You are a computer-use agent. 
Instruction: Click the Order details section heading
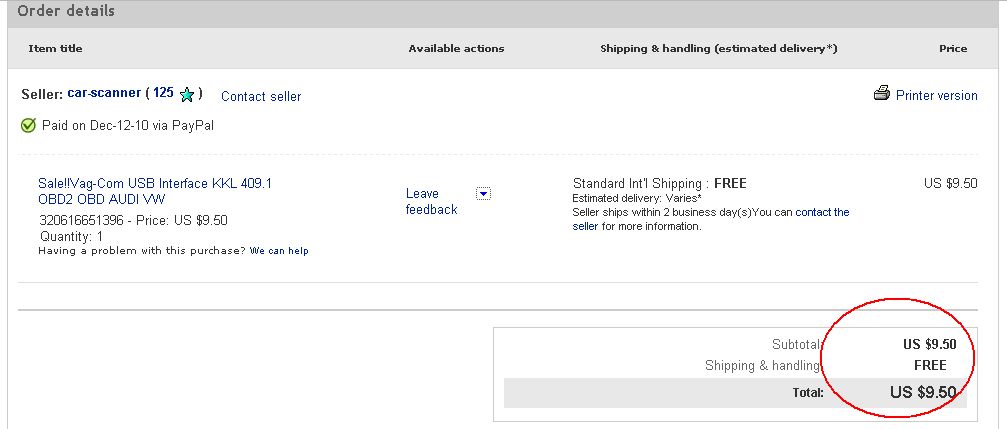pos(66,11)
